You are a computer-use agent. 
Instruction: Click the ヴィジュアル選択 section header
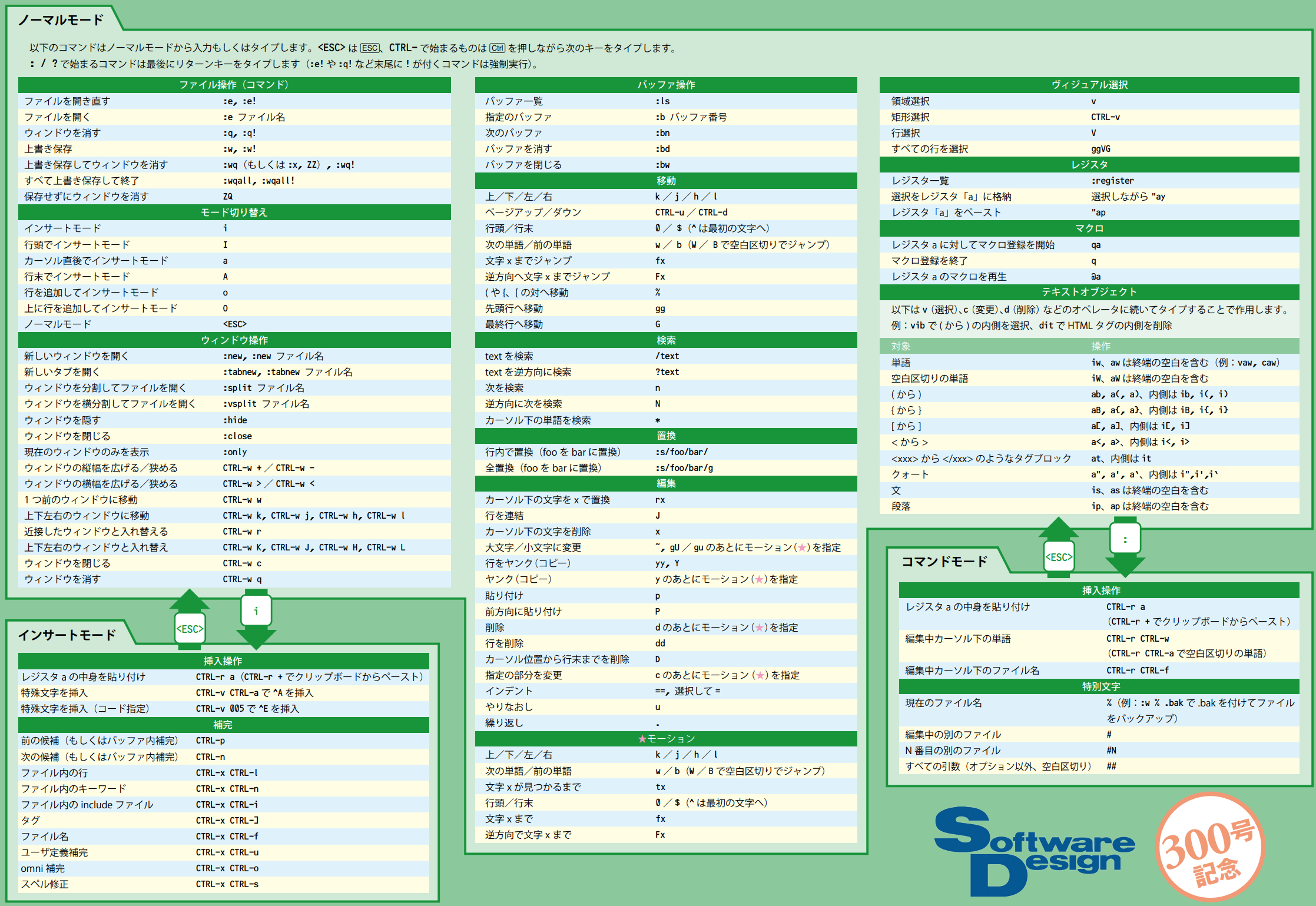pos(1089,85)
